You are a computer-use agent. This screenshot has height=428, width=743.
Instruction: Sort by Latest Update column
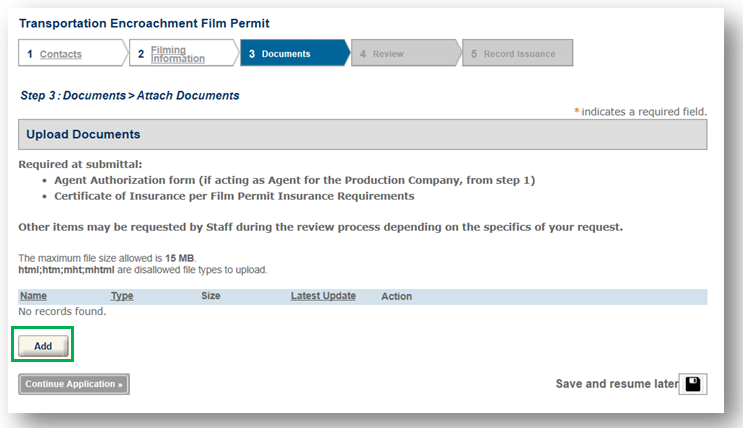[x=323, y=296]
